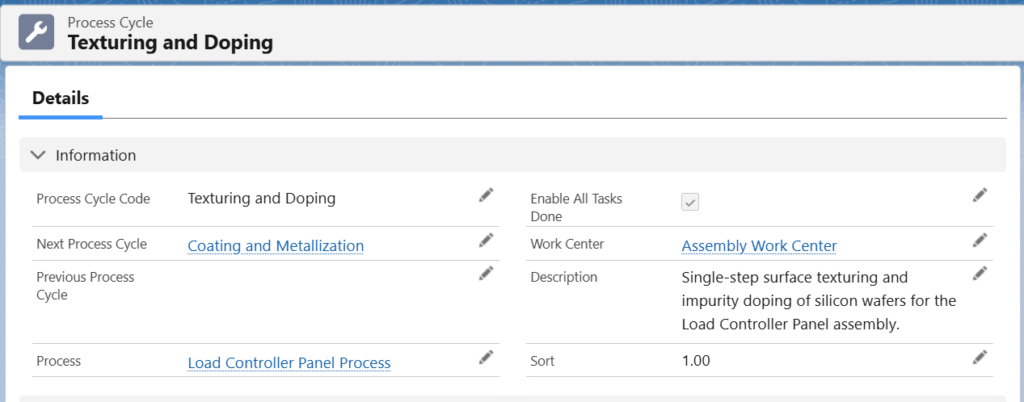Edit the Description field with pencil icon
This screenshot has width=1024, height=402.
[x=980, y=273]
